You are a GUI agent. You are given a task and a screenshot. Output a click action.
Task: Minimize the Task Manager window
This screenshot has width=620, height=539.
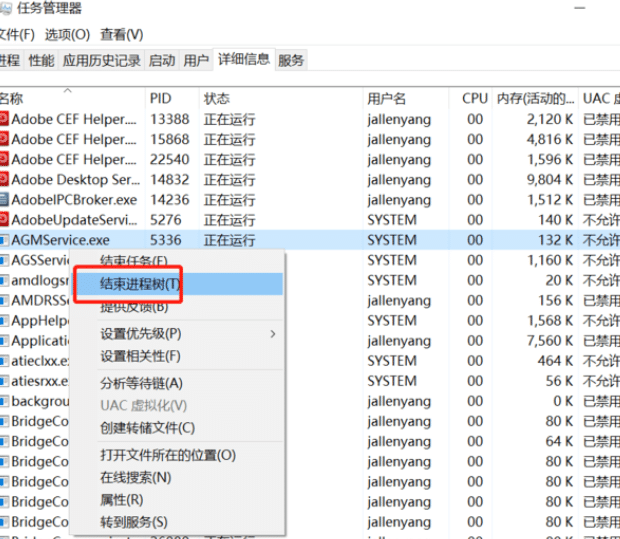[x=580, y=8]
